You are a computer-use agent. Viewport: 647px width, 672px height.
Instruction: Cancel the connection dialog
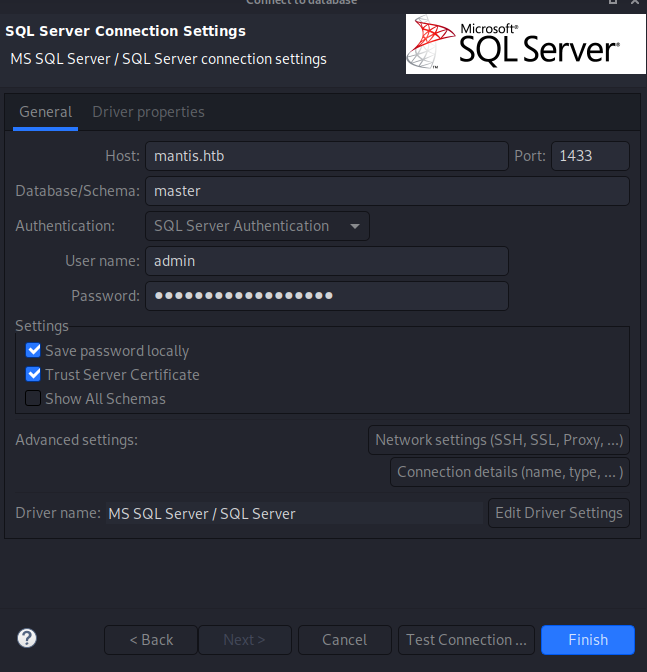coord(344,640)
